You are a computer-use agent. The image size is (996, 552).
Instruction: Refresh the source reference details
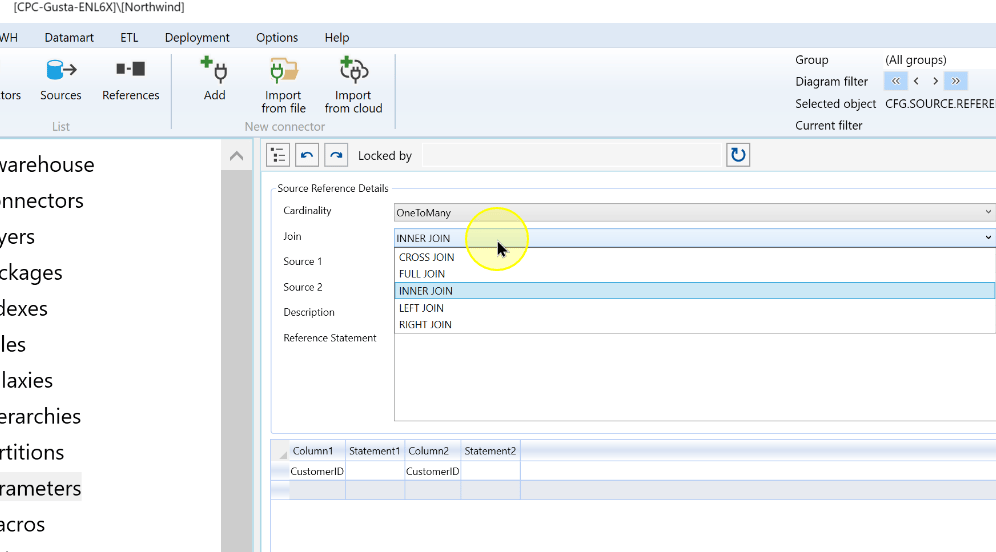[x=737, y=155]
